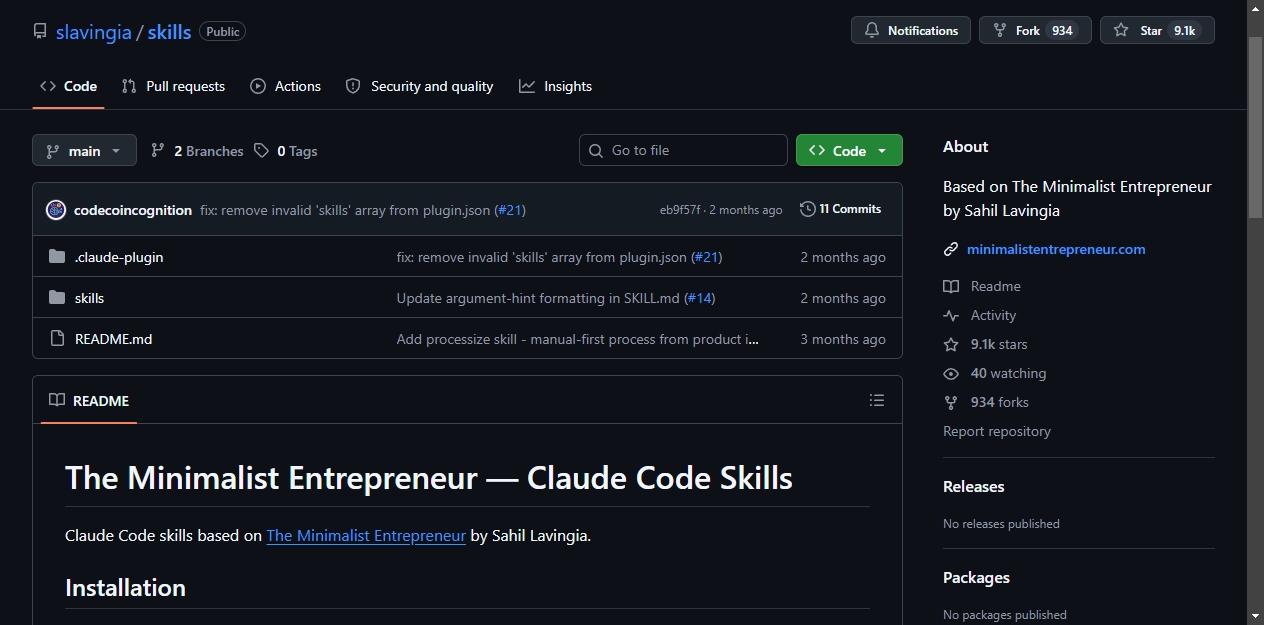
Task: Click the repository book icon beside slavingia
Action: pyautogui.click(x=40, y=31)
